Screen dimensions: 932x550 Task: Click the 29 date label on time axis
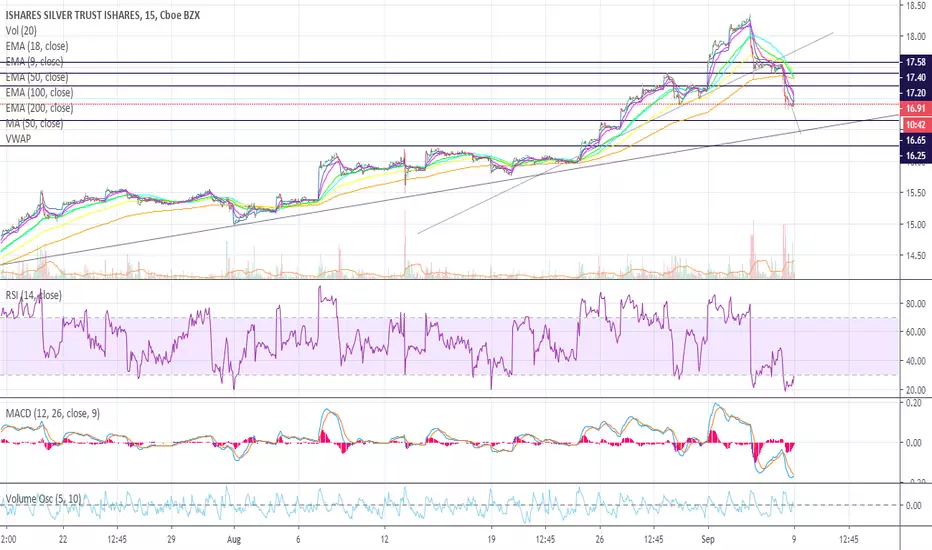171,539
